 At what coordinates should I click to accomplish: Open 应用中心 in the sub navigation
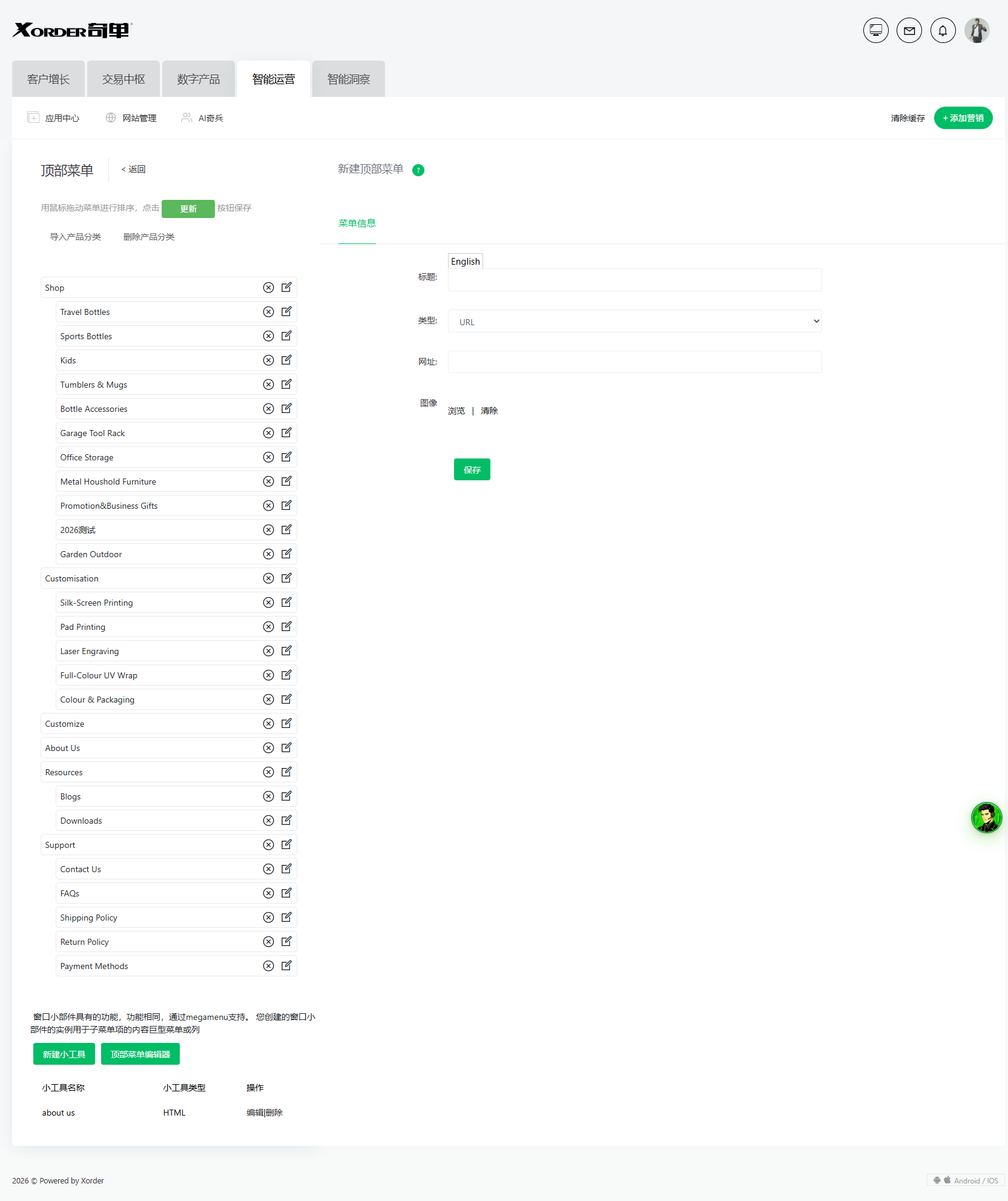(53, 118)
